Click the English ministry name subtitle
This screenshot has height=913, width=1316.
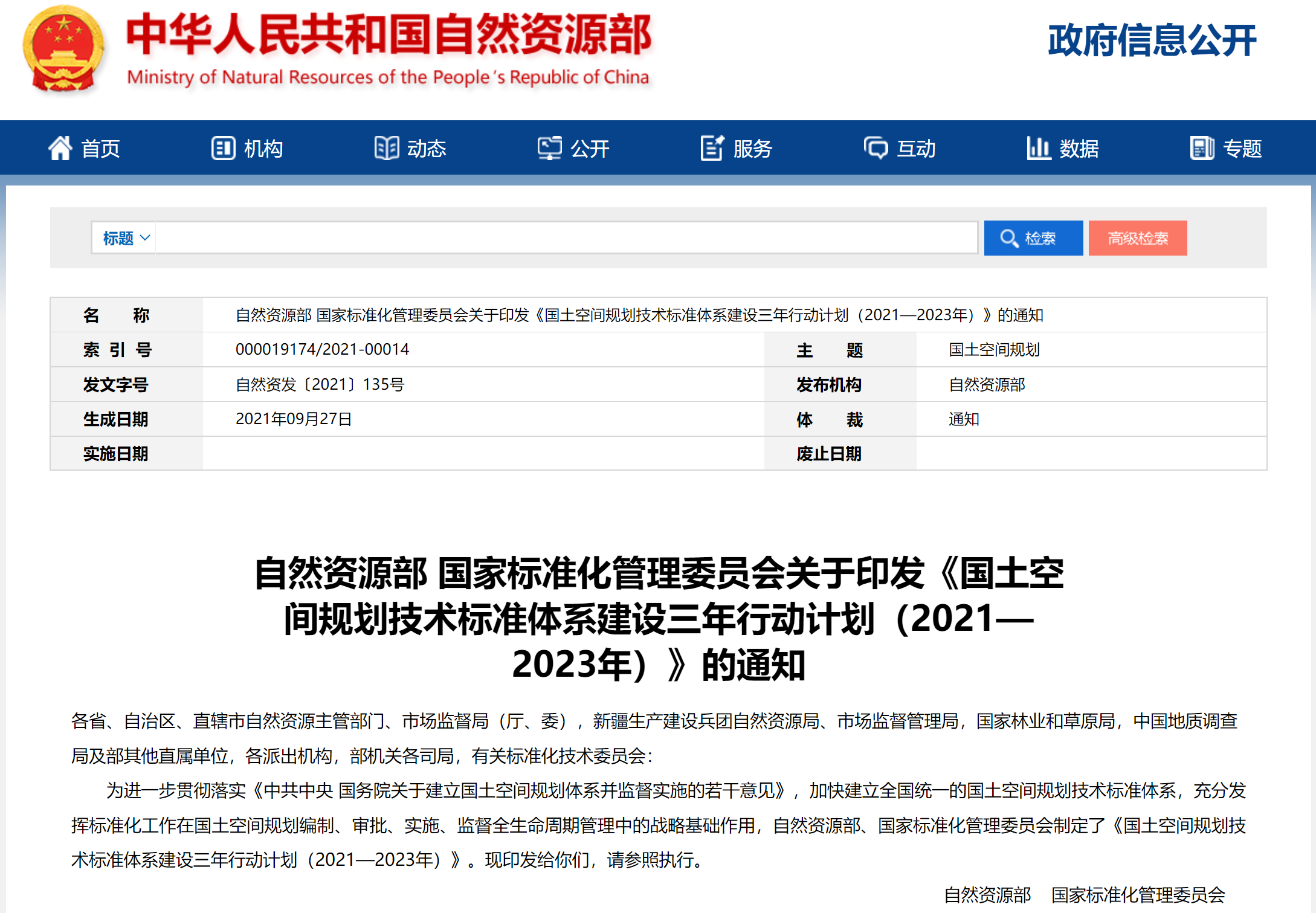(x=388, y=77)
